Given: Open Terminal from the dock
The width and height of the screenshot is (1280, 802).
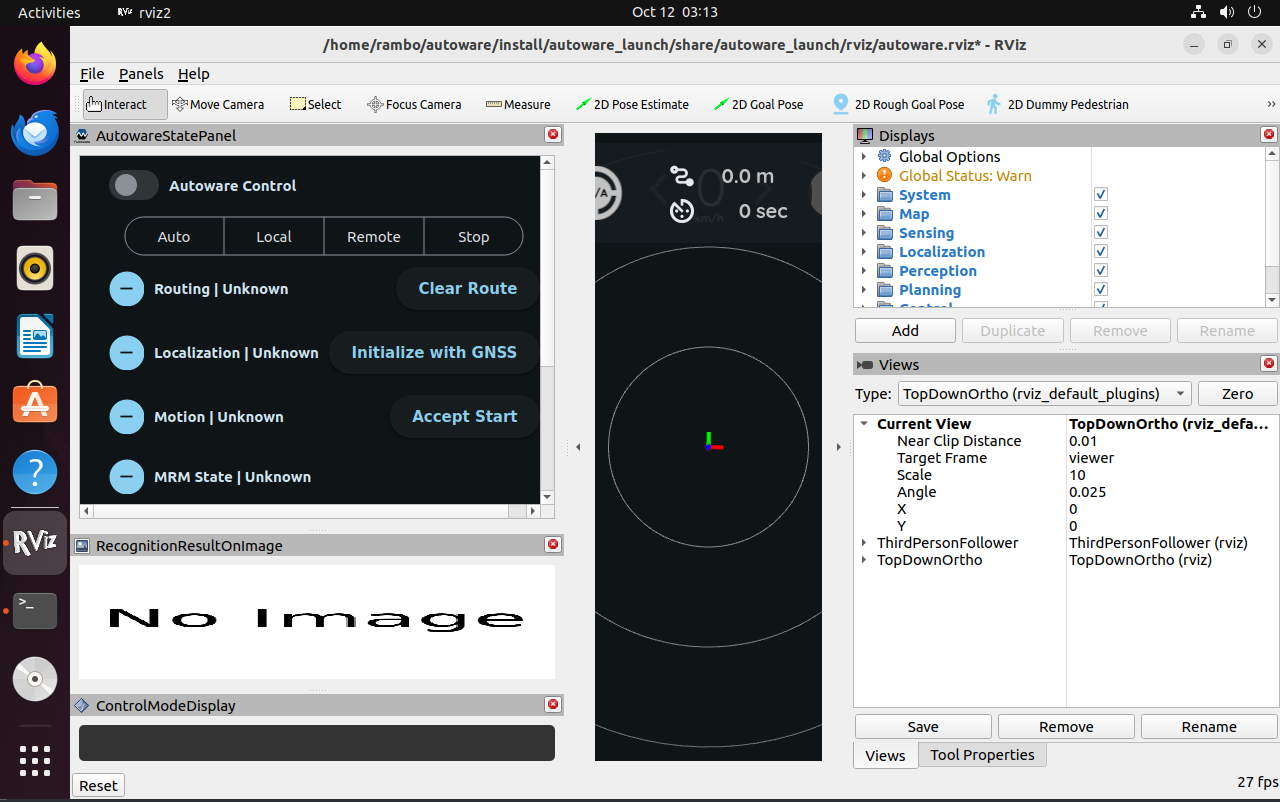Looking at the screenshot, I should point(35,610).
